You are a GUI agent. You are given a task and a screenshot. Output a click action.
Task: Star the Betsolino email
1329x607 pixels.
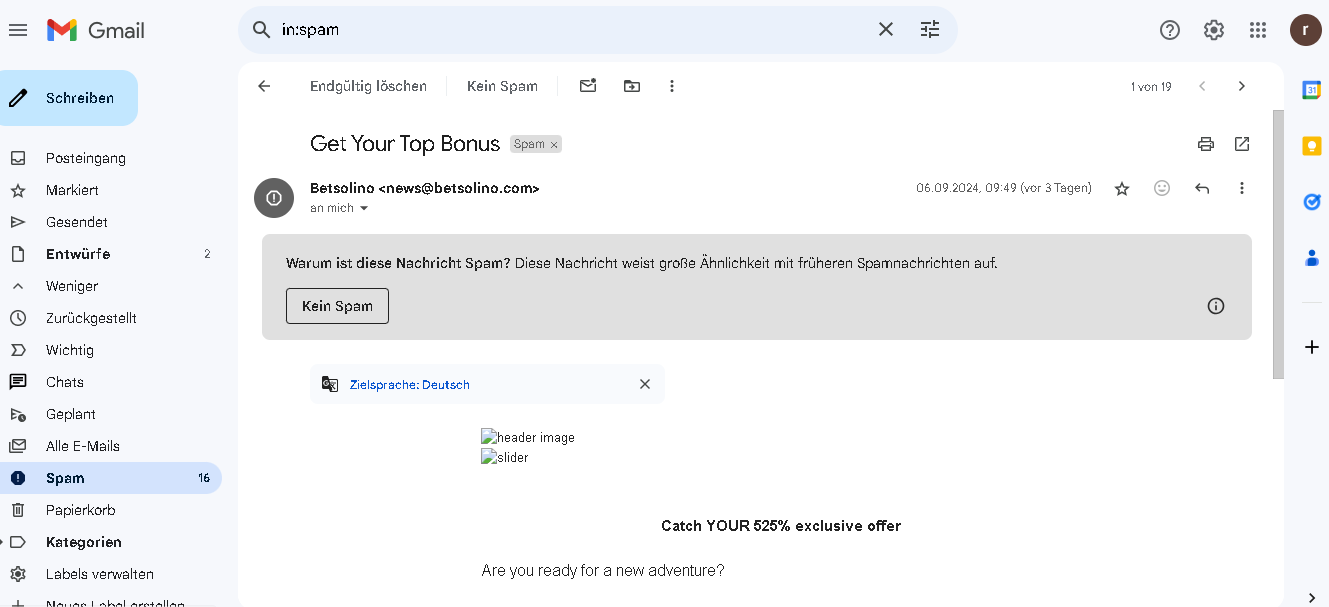coord(1122,188)
